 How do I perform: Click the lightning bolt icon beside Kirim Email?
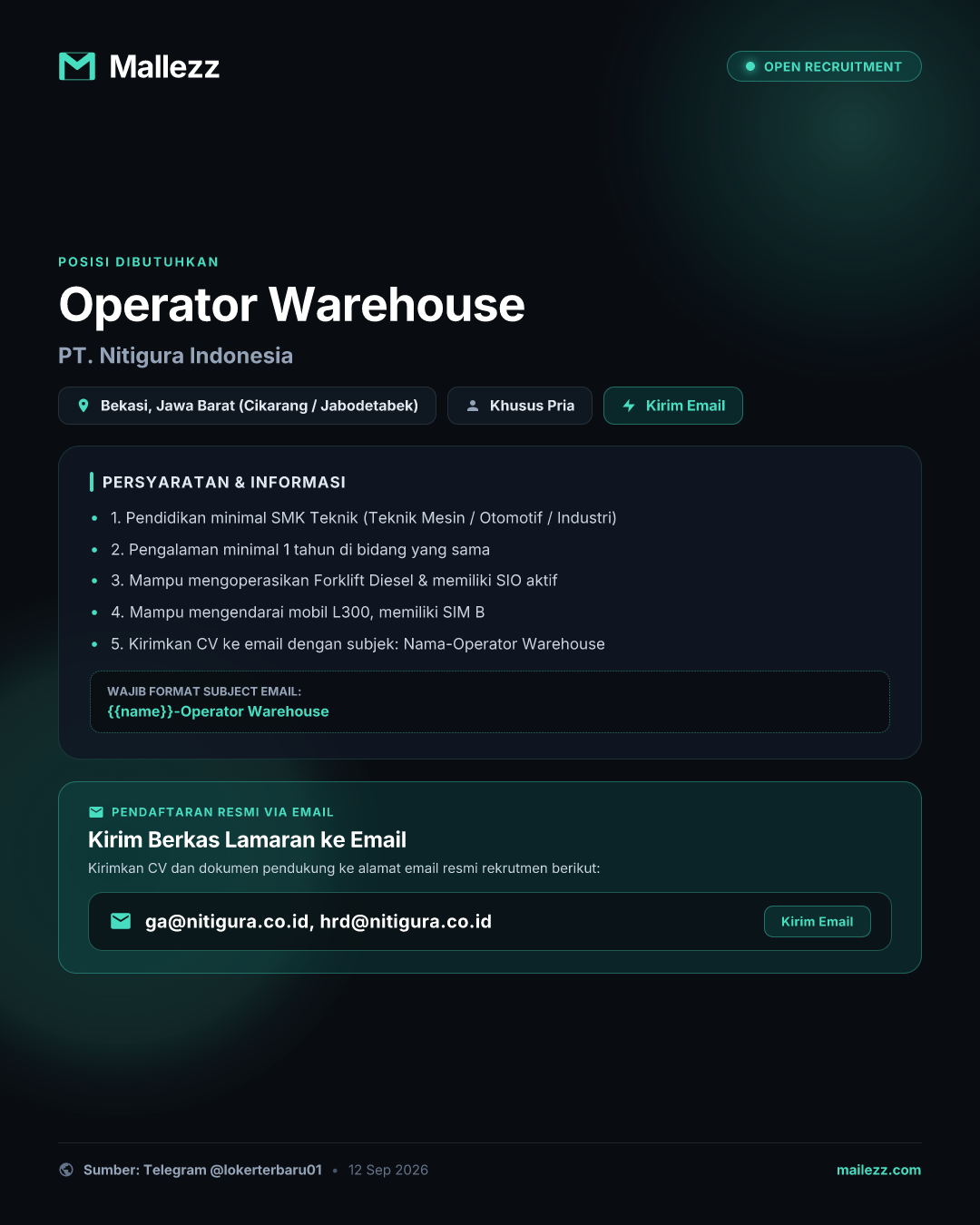click(x=629, y=406)
